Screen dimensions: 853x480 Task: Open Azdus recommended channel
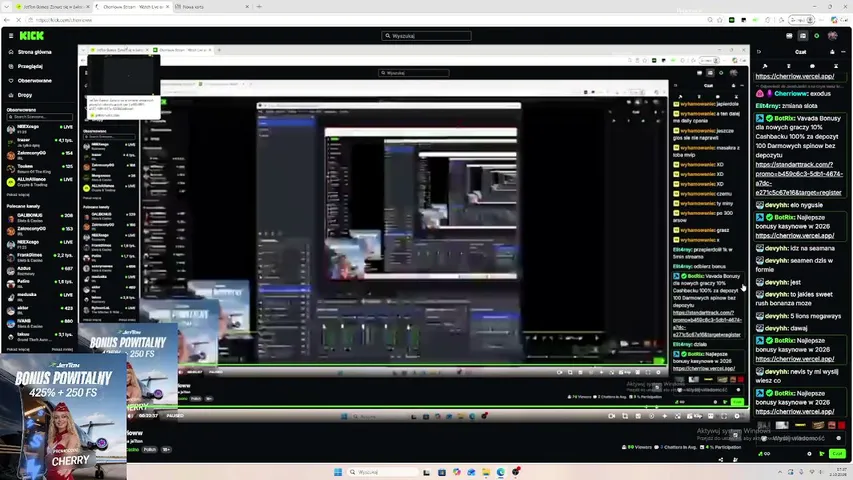(39, 270)
